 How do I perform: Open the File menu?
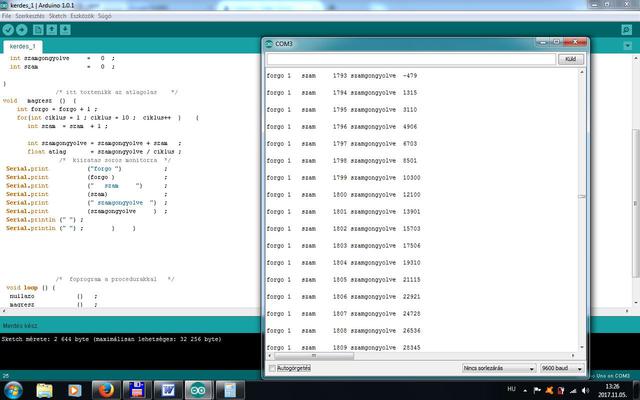click(x=8, y=17)
